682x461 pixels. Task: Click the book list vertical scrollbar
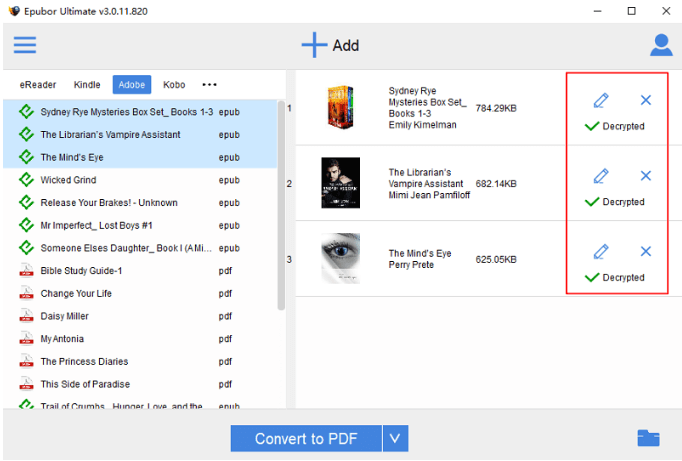[x=281, y=200]
